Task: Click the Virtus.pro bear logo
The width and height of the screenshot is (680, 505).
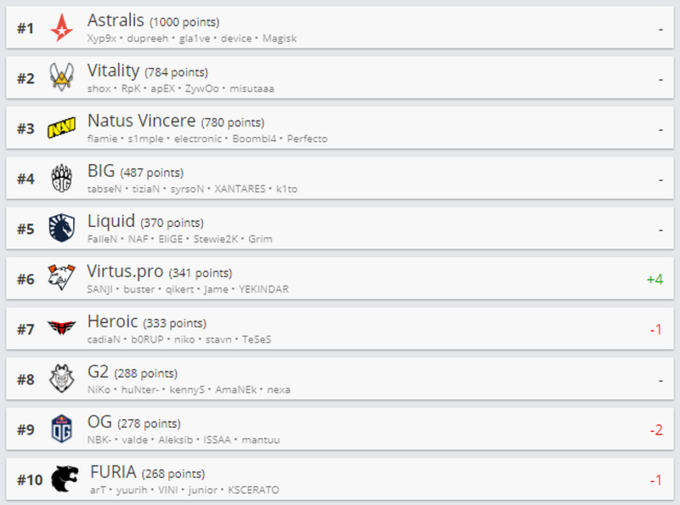Action: pos(61,277)
